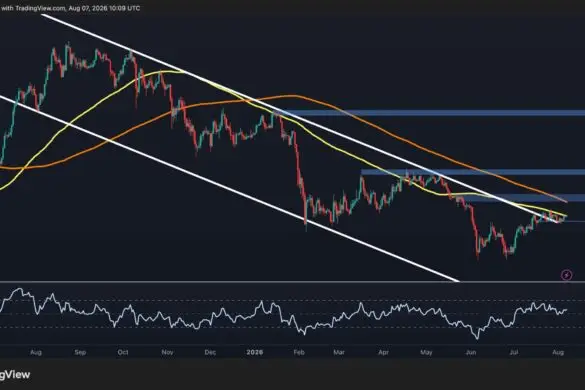Click the thin gray current price line
The height and width of the screenshot is (390, 585).
pyautogui.click(x=575, y=222)
